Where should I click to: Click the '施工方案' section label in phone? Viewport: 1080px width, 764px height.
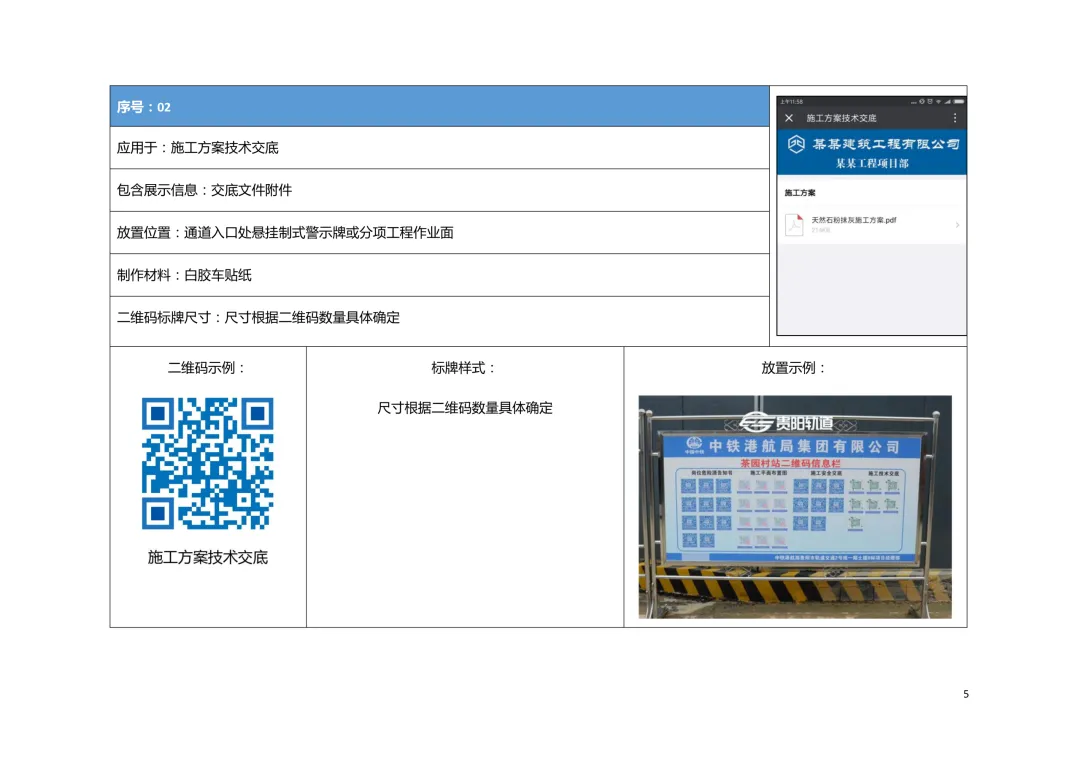[800, 193]
